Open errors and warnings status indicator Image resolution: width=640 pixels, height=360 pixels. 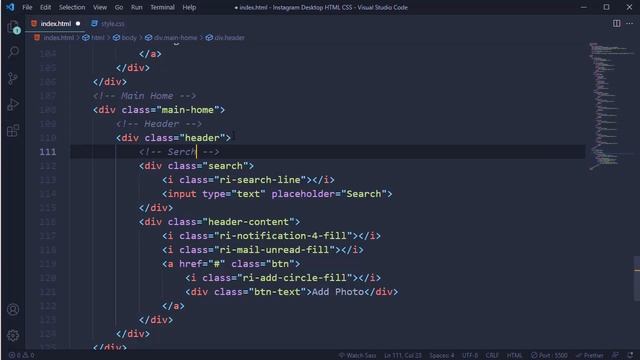(22, 355)
